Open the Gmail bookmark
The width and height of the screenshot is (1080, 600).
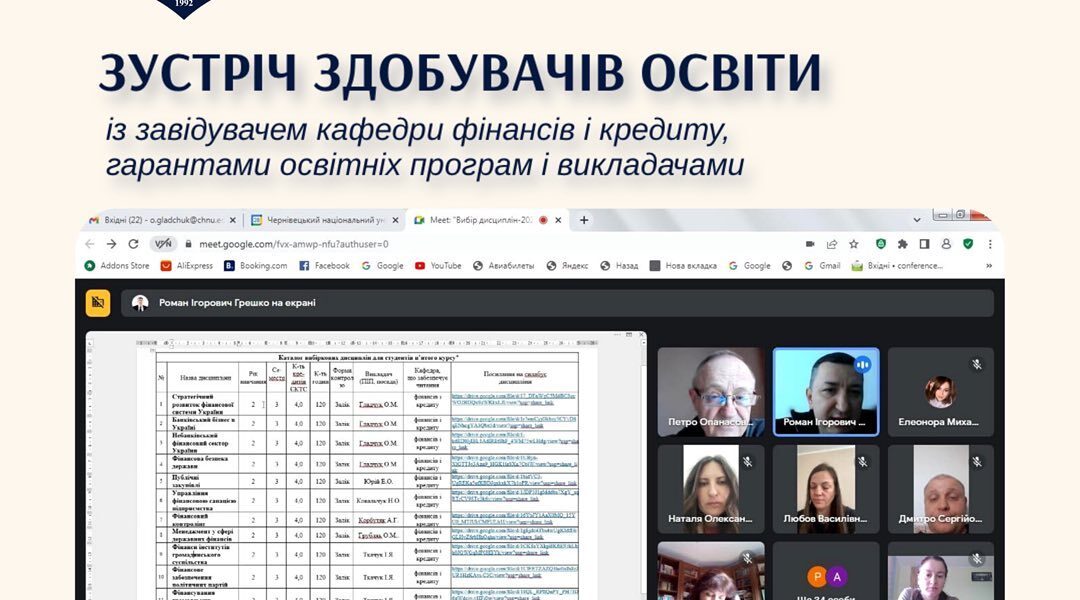(822, 265)
